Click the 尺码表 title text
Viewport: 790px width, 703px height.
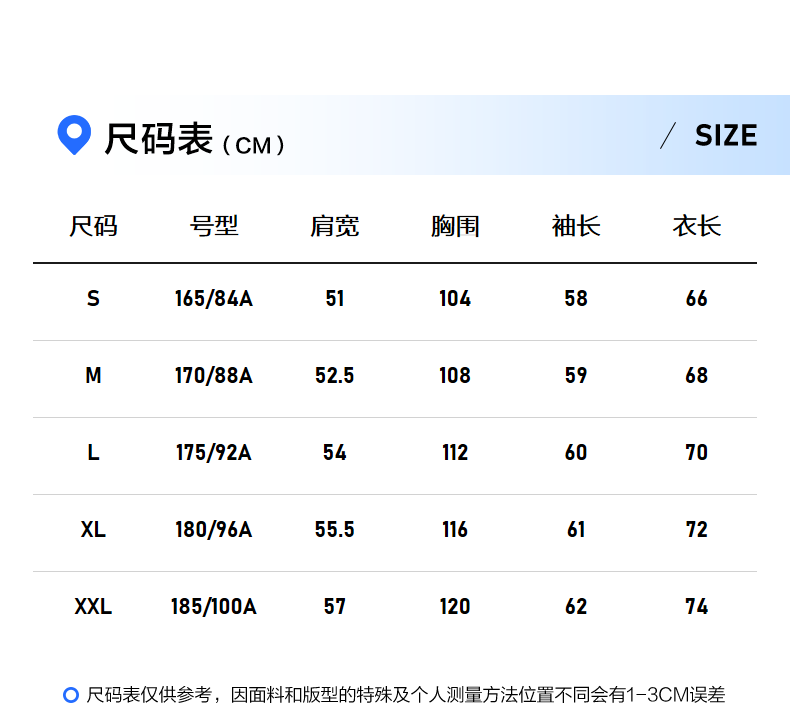coord(158,139)
